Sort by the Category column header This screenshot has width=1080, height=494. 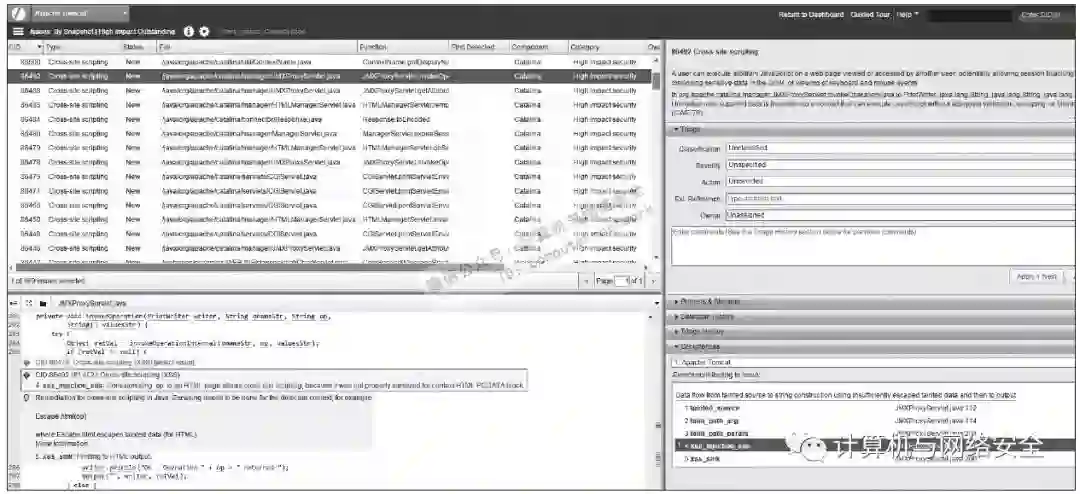(x=607, y=47)
